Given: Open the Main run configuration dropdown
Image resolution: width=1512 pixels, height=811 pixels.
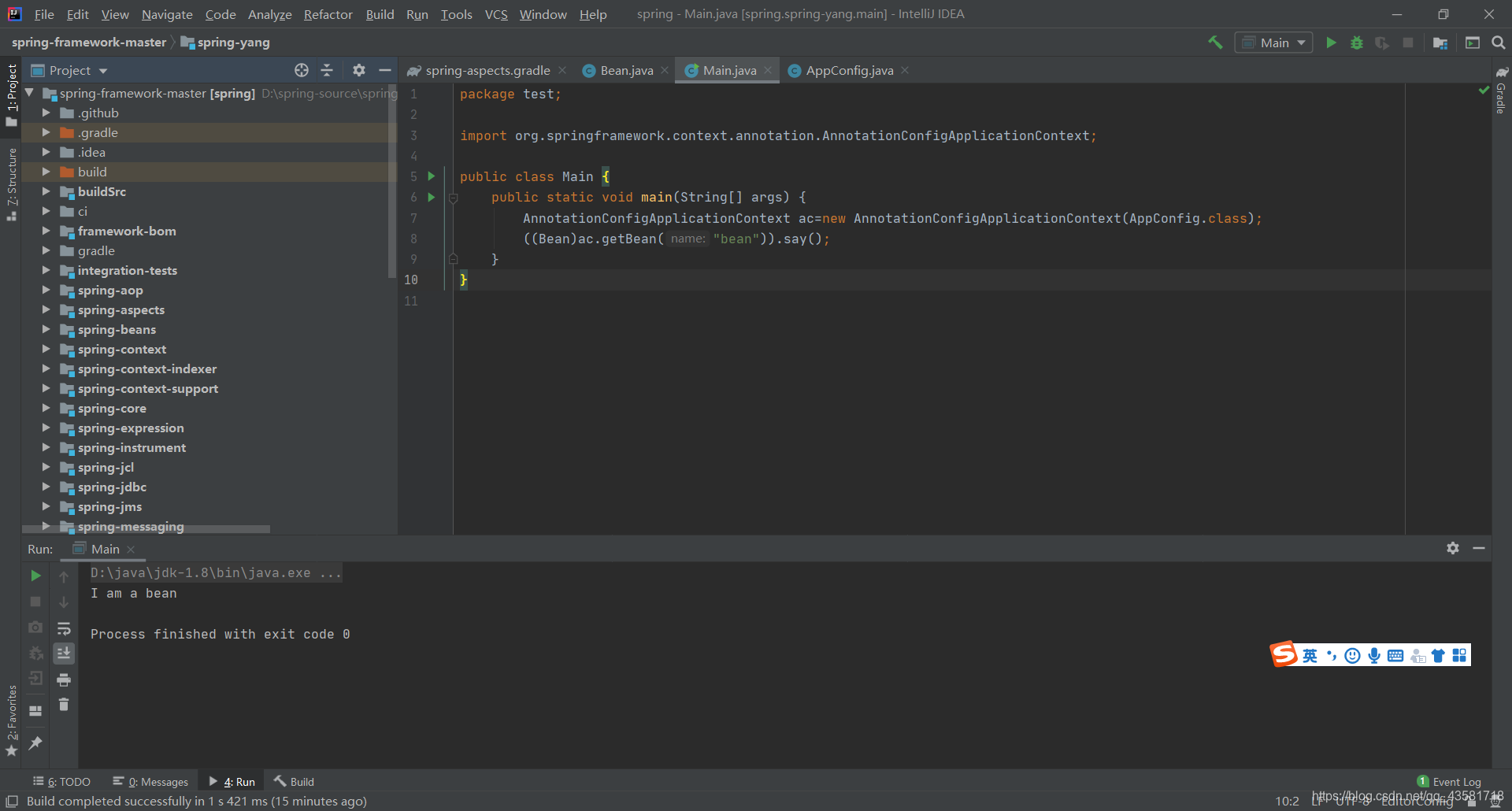Looking at the screenshot, I should pyautogui.click(x=1274, y=43).
